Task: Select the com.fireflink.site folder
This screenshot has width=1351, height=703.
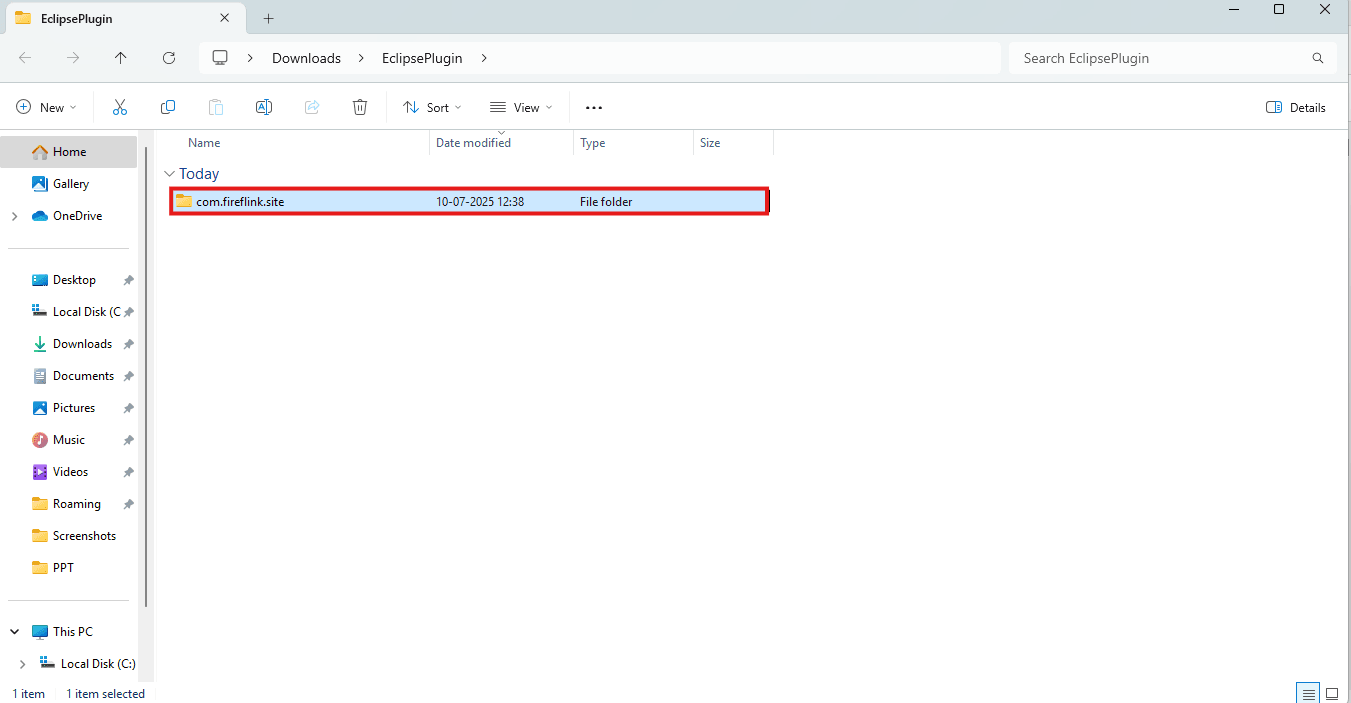Action: click(469, 202)
